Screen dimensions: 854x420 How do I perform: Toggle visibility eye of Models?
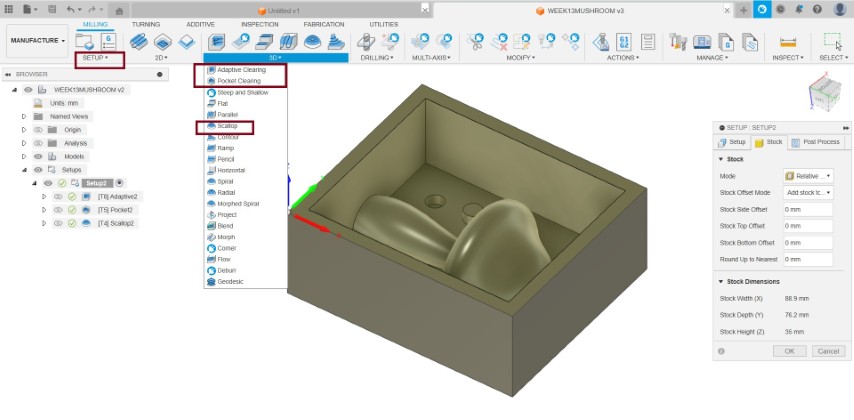click(38, 156)
